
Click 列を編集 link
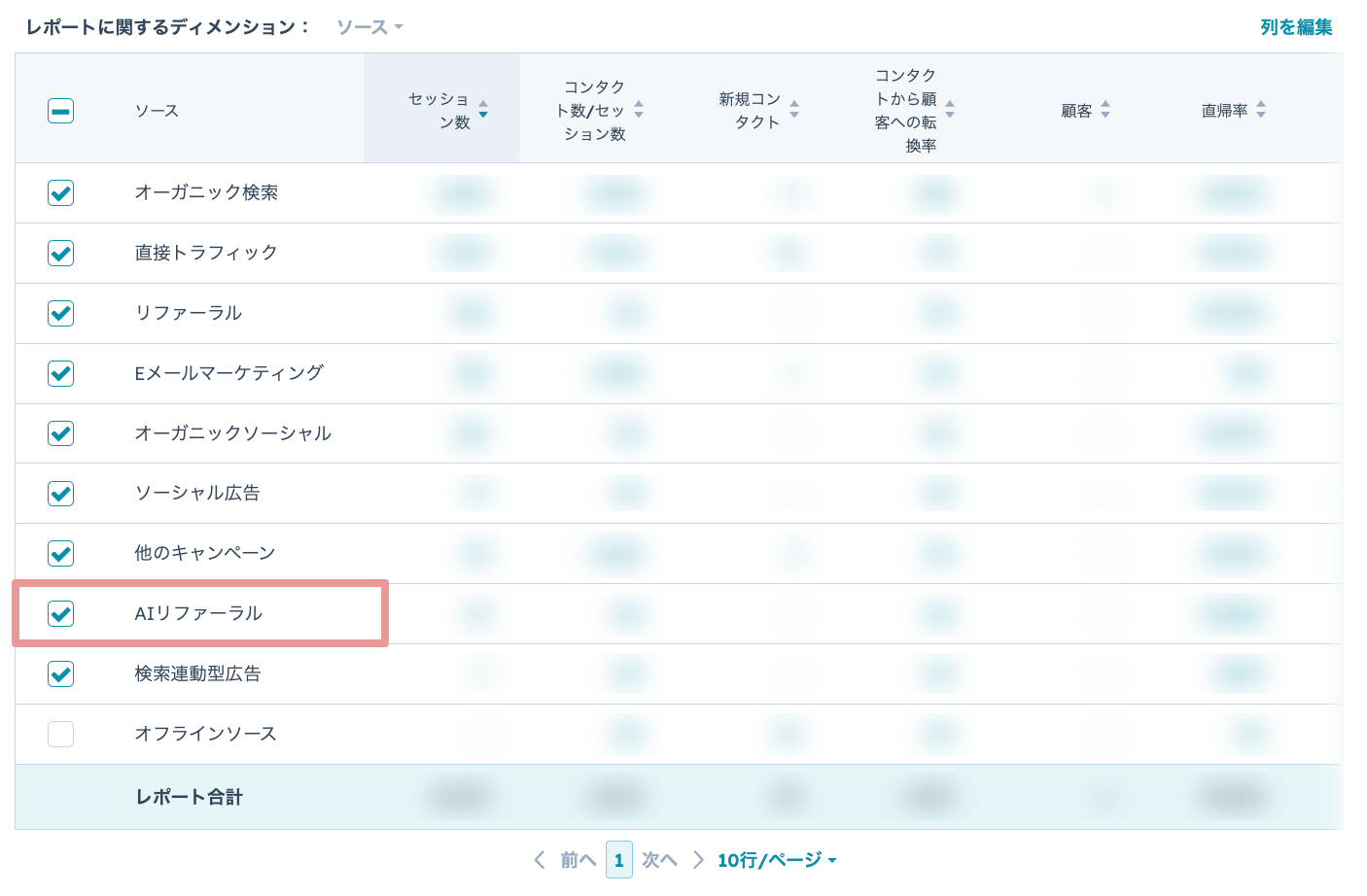1296,27
